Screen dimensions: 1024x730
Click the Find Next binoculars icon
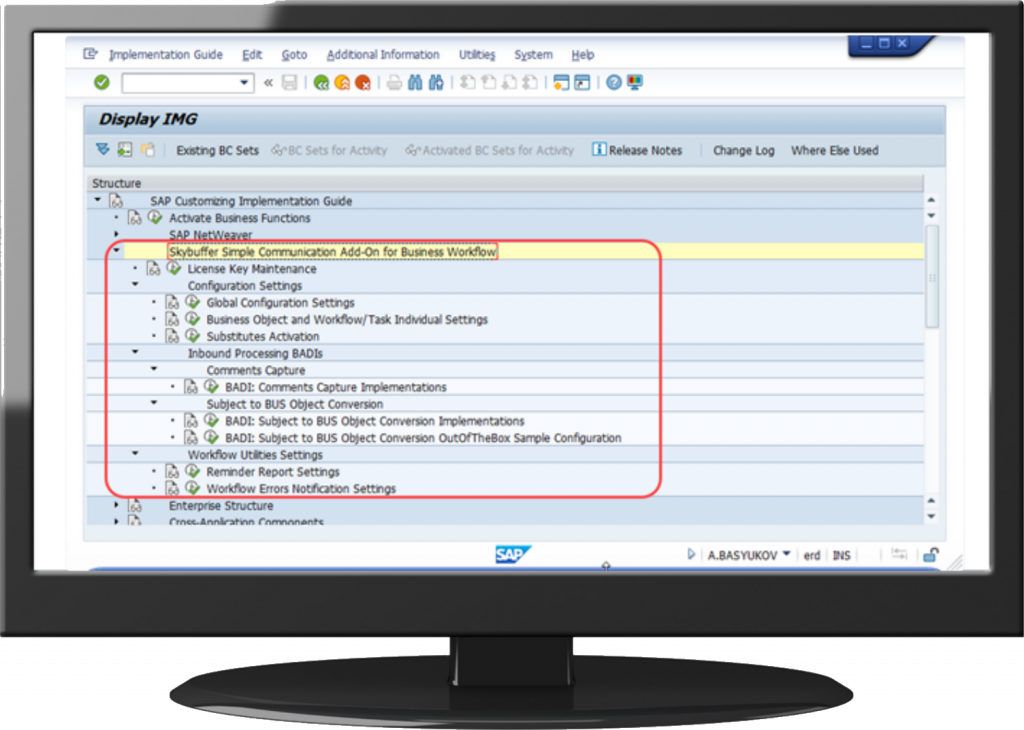[x=436, y=83]
